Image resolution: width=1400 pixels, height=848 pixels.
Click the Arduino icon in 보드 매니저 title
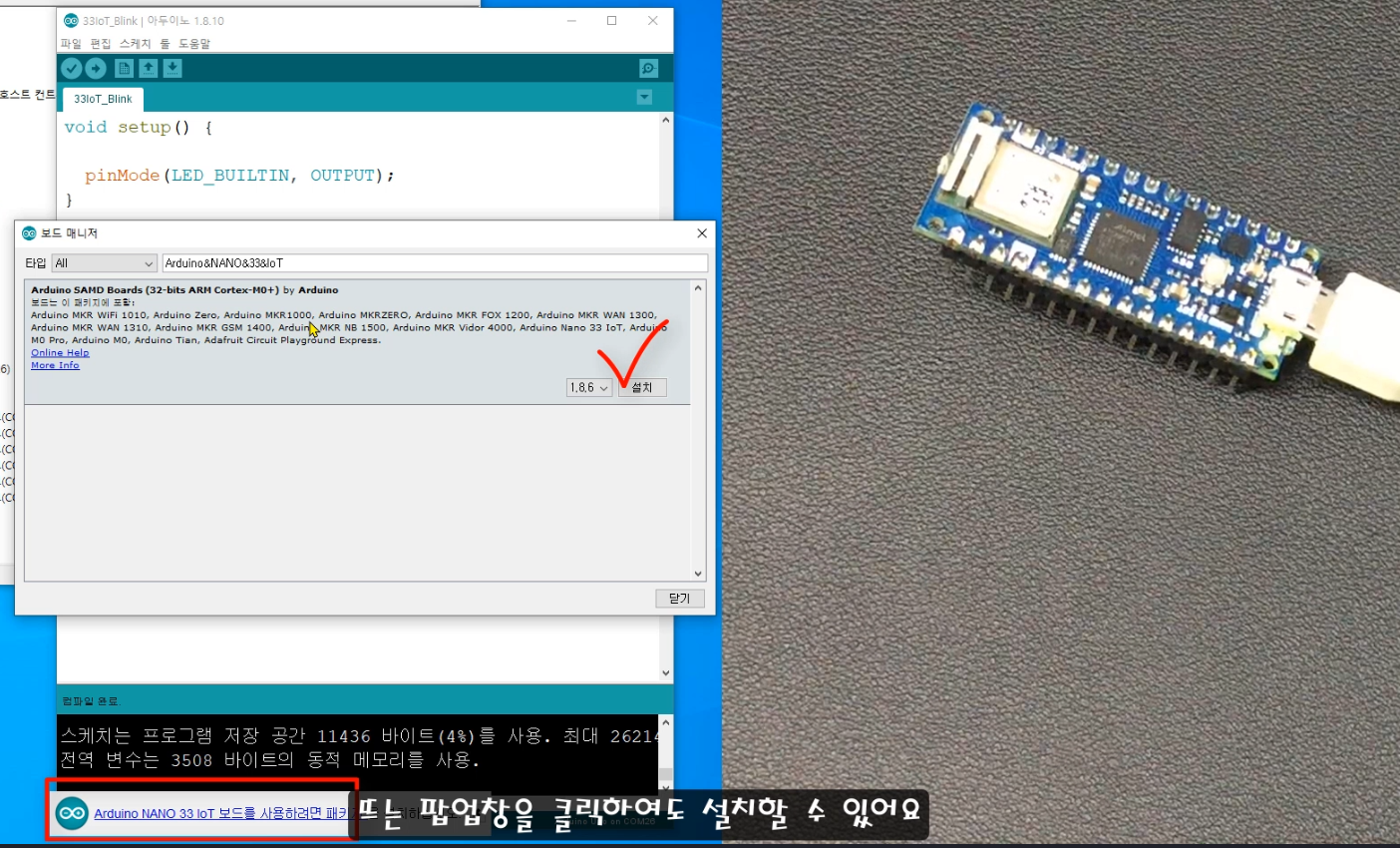(29, 233)
